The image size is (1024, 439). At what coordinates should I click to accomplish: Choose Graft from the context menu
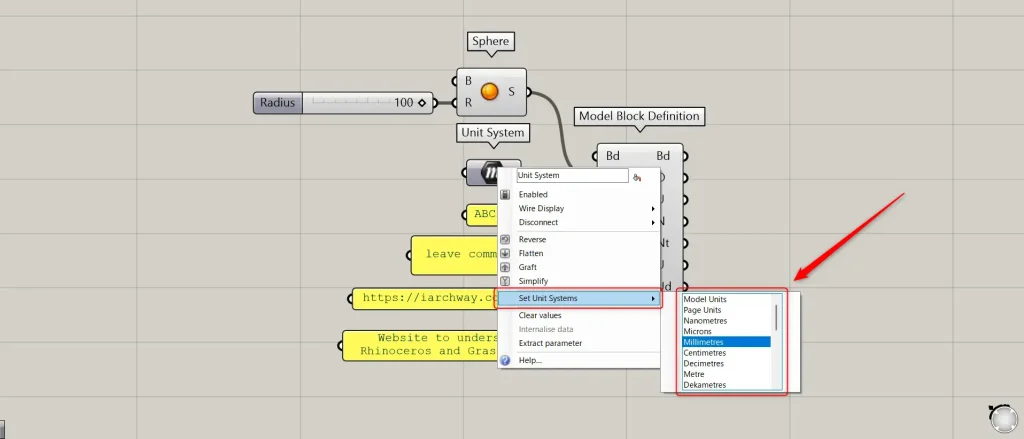pyautogui.click(x=579, y=267)
